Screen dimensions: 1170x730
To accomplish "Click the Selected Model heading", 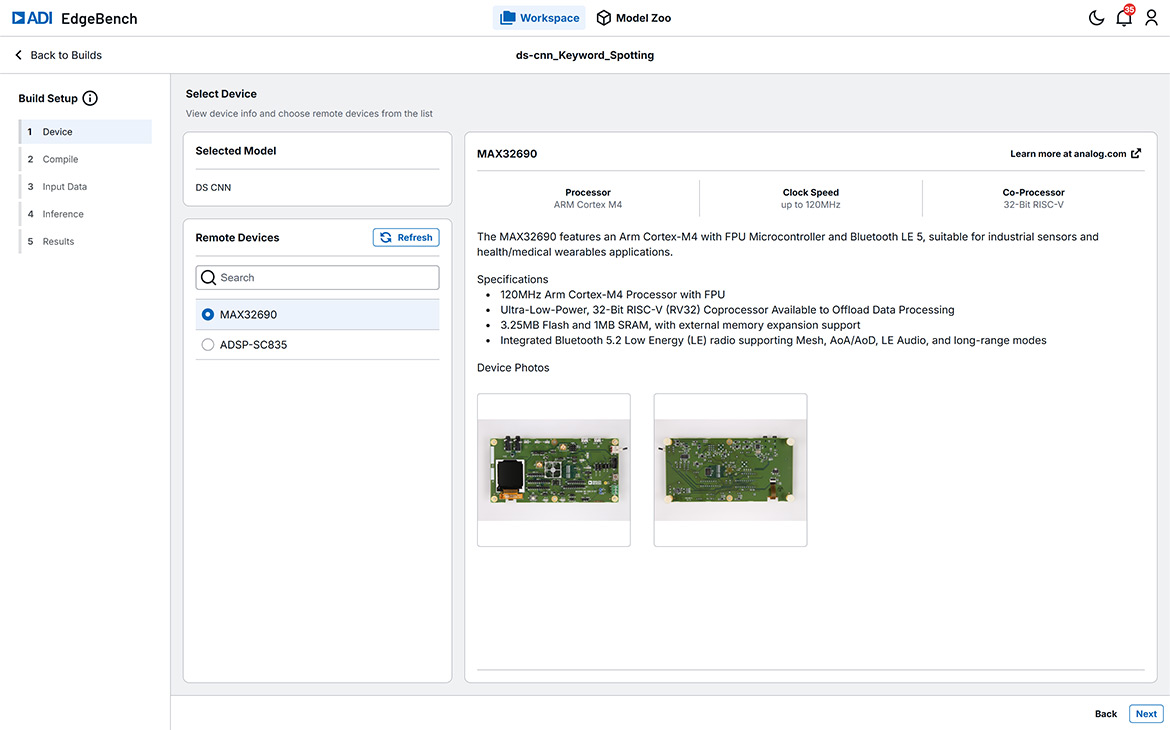I will [236, 151].
